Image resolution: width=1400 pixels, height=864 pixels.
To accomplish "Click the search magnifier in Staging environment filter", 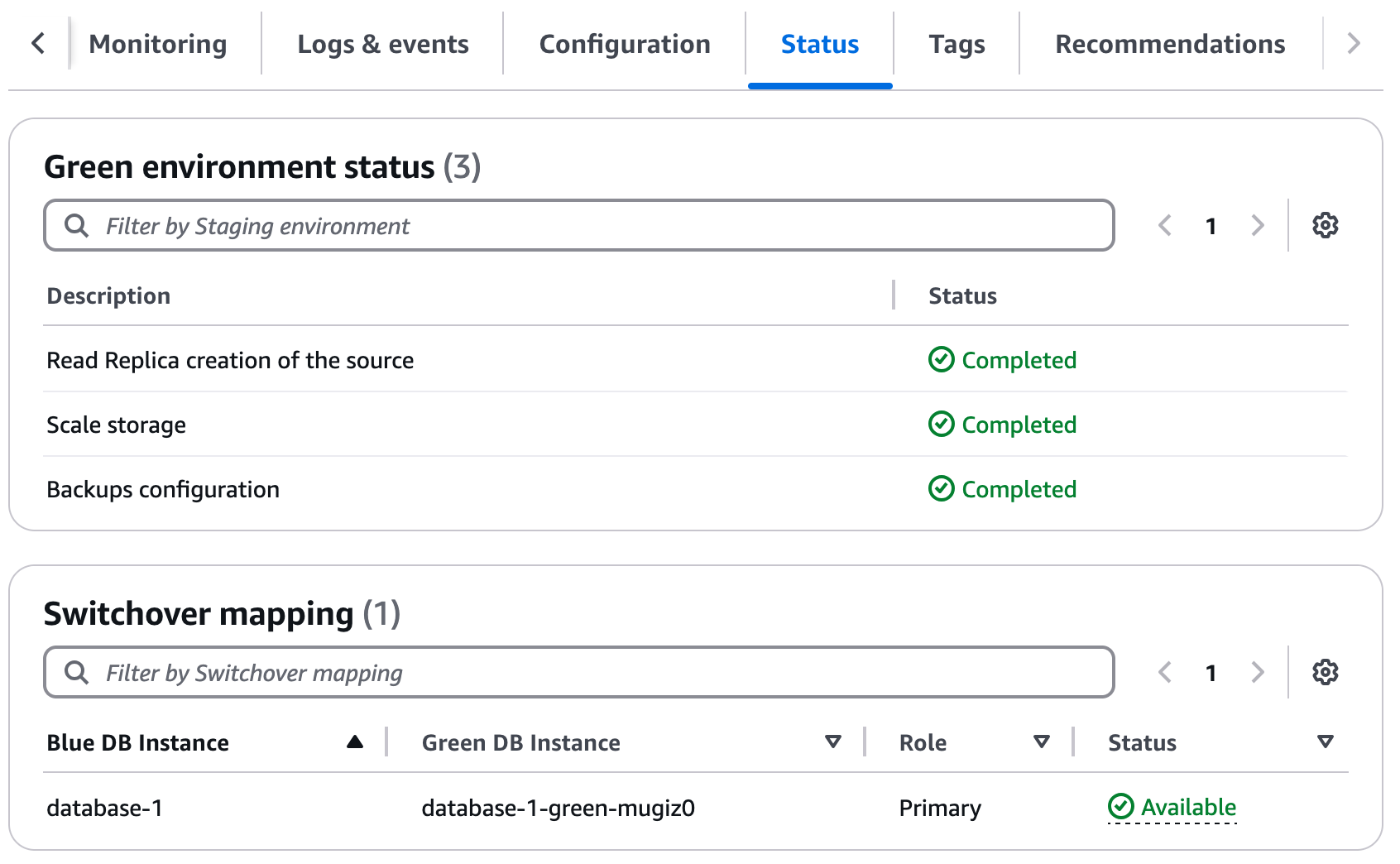I will click(76, 225).
